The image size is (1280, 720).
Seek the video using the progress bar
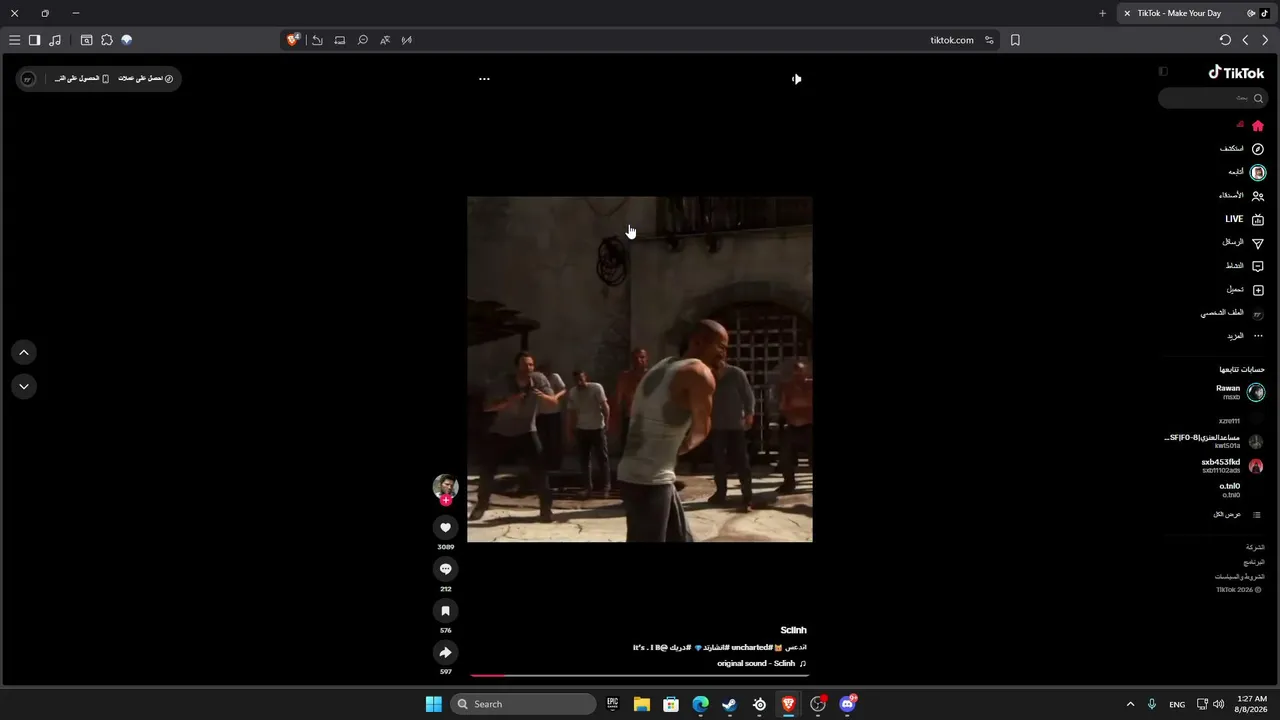point(640,676)
